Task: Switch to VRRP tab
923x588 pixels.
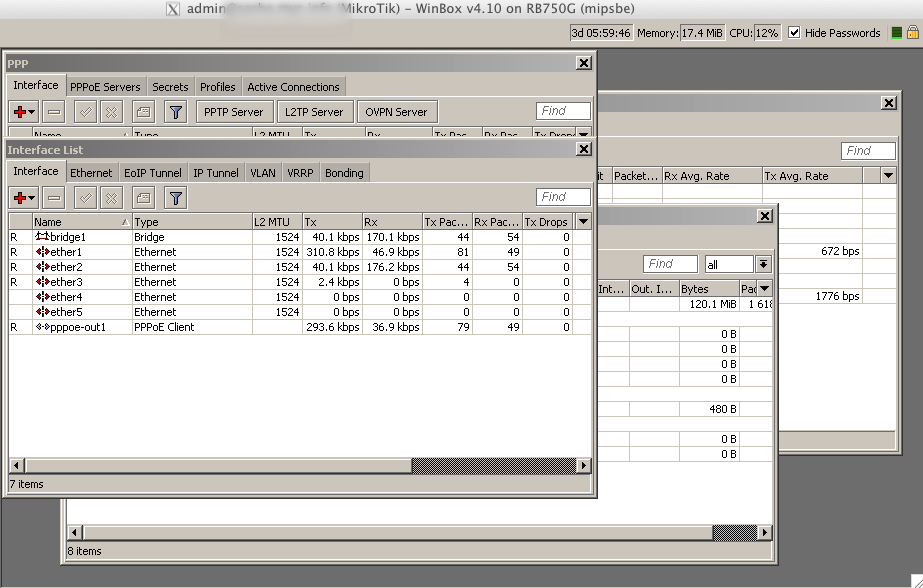Action: click(300, 173)
